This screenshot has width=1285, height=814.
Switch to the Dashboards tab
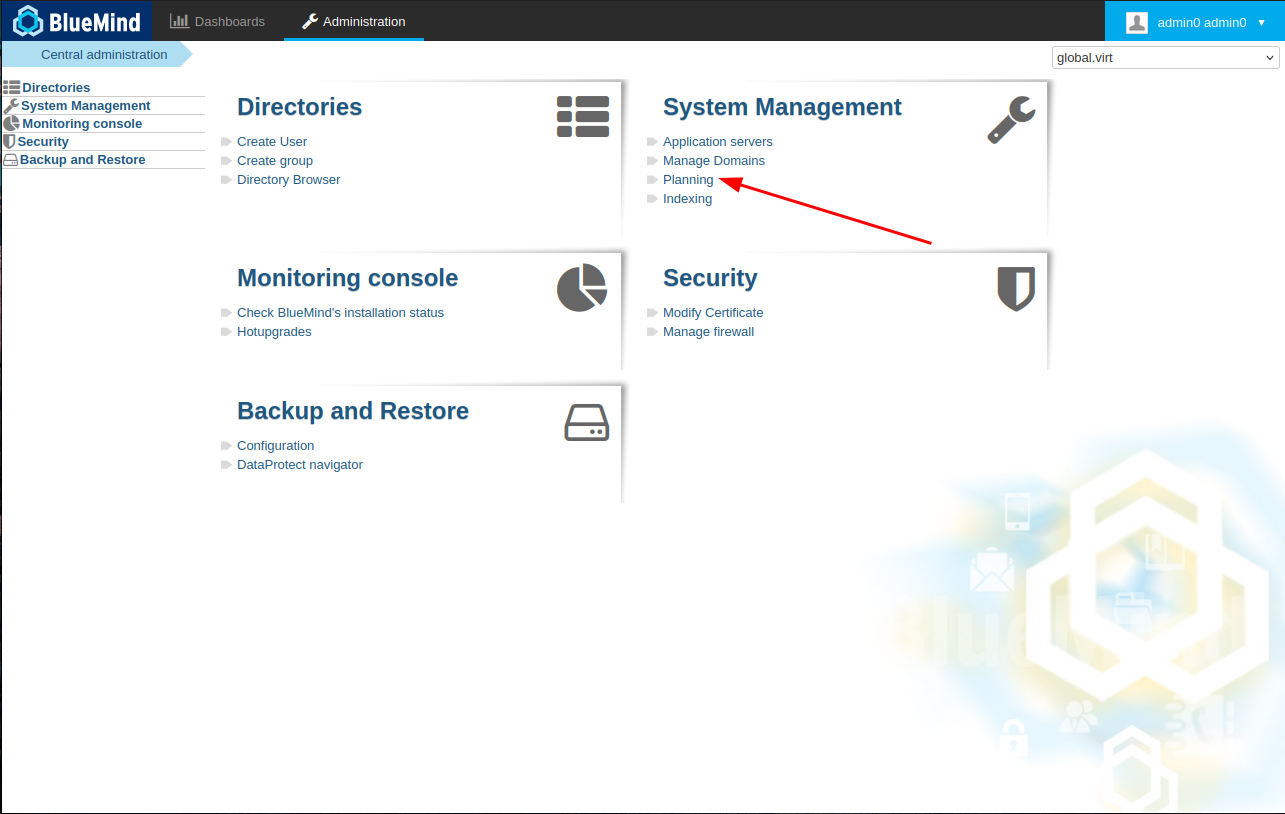click(218, 21)
